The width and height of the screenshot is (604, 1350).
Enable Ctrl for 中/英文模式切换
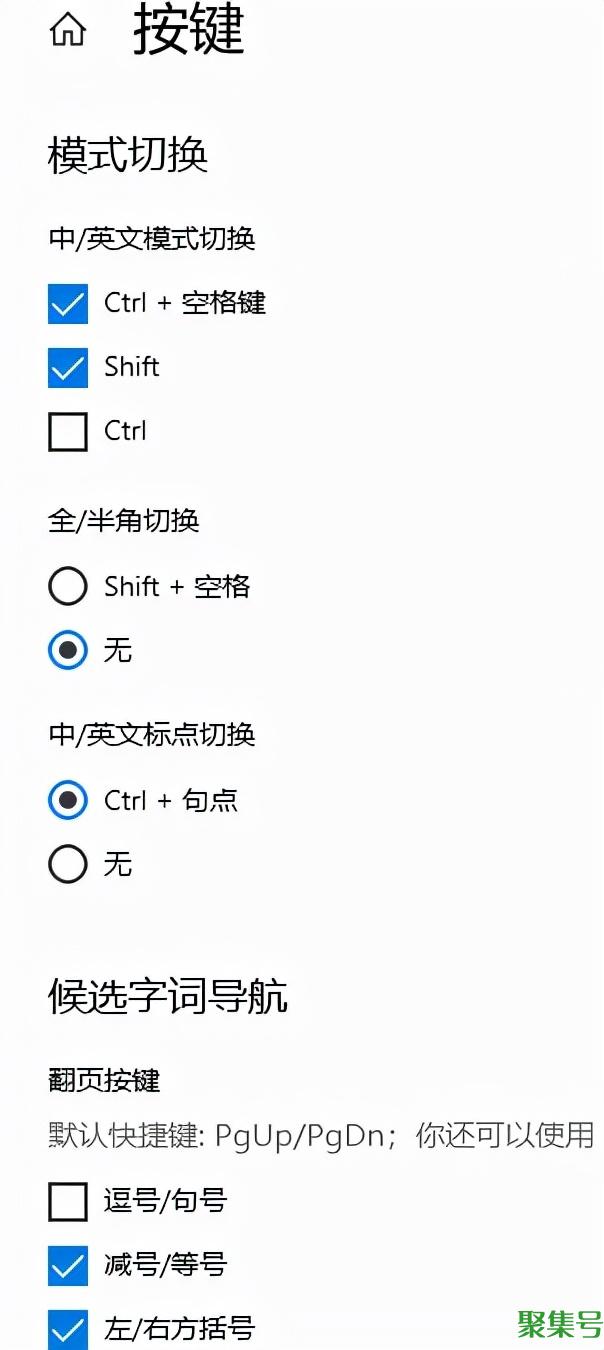[67, 432]
